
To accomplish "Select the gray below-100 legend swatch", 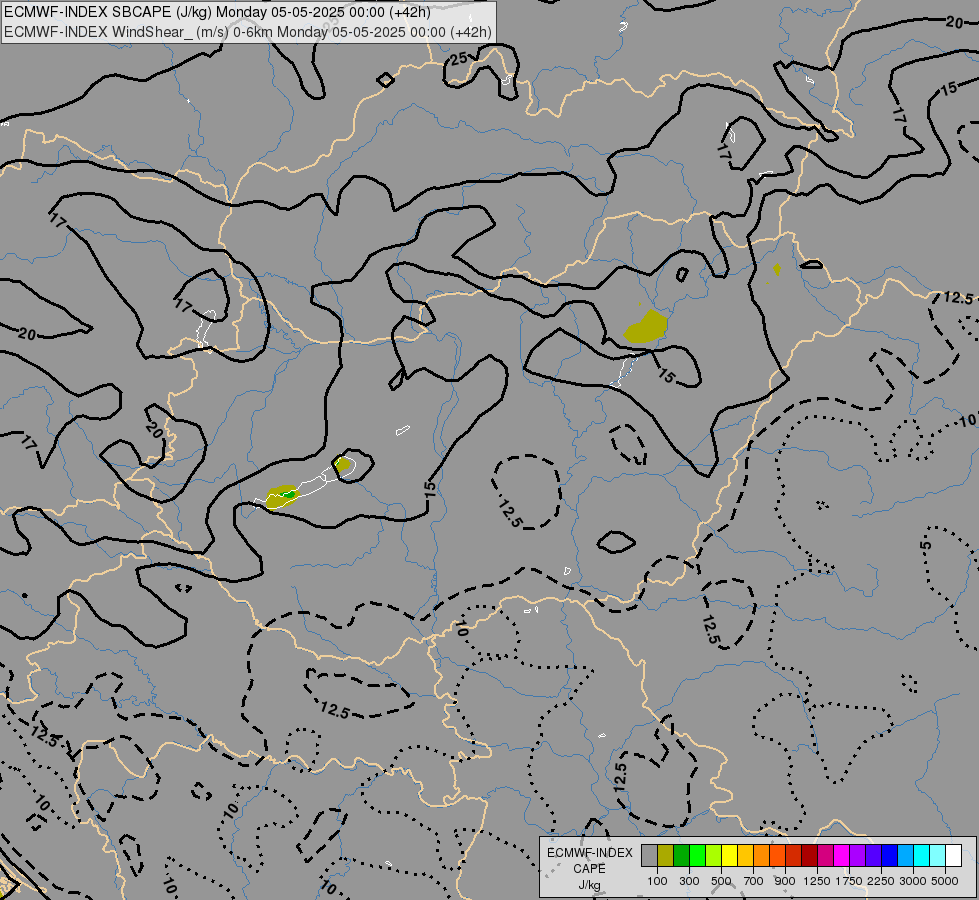I will tap(649, 855).
